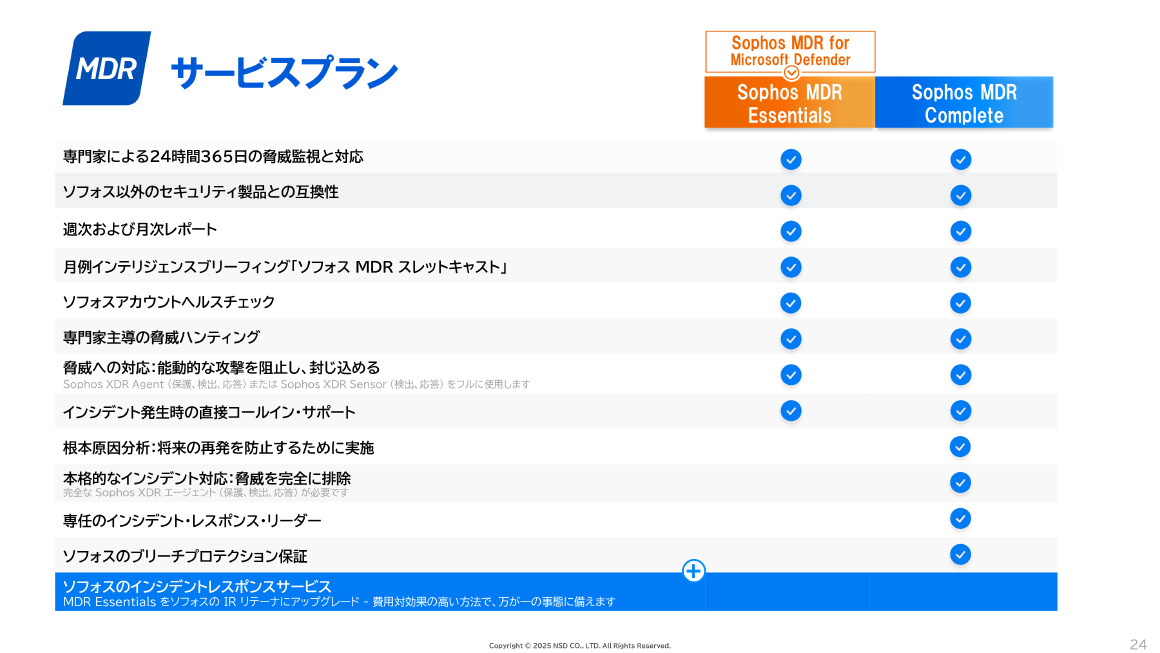Click the ソフォスのインシデントレスポンスサービス upgrade banner
This screenshot has height=653, width=1160.
(x=400, y=590)
